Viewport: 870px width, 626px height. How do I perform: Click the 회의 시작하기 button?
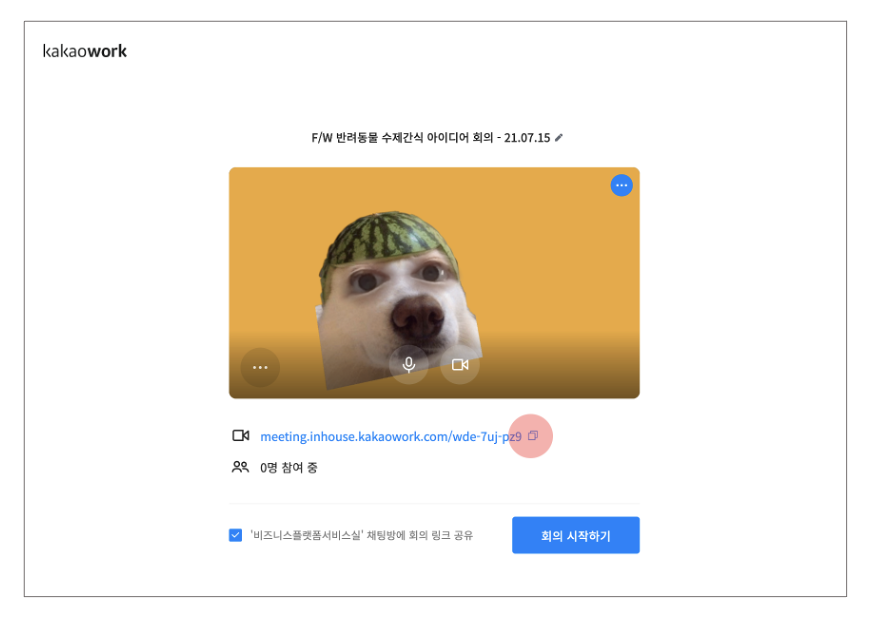(x=575, y=535)
